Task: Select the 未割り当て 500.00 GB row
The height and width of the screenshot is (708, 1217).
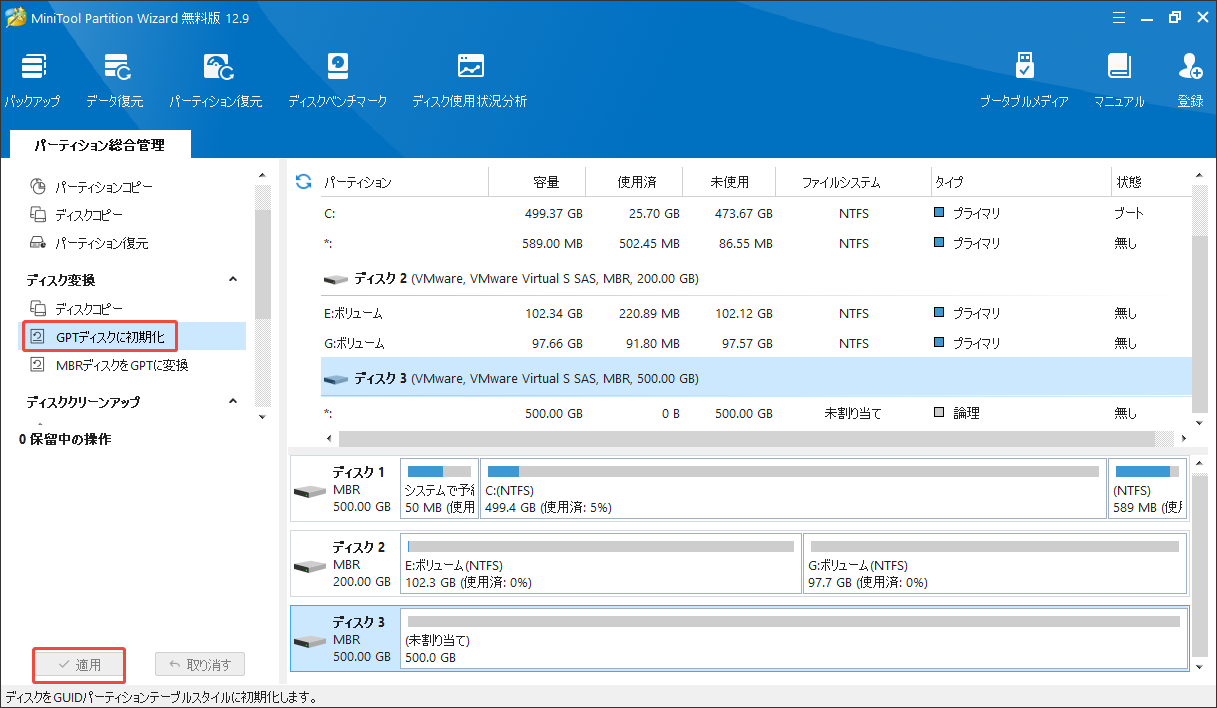Action: [756, 413]
